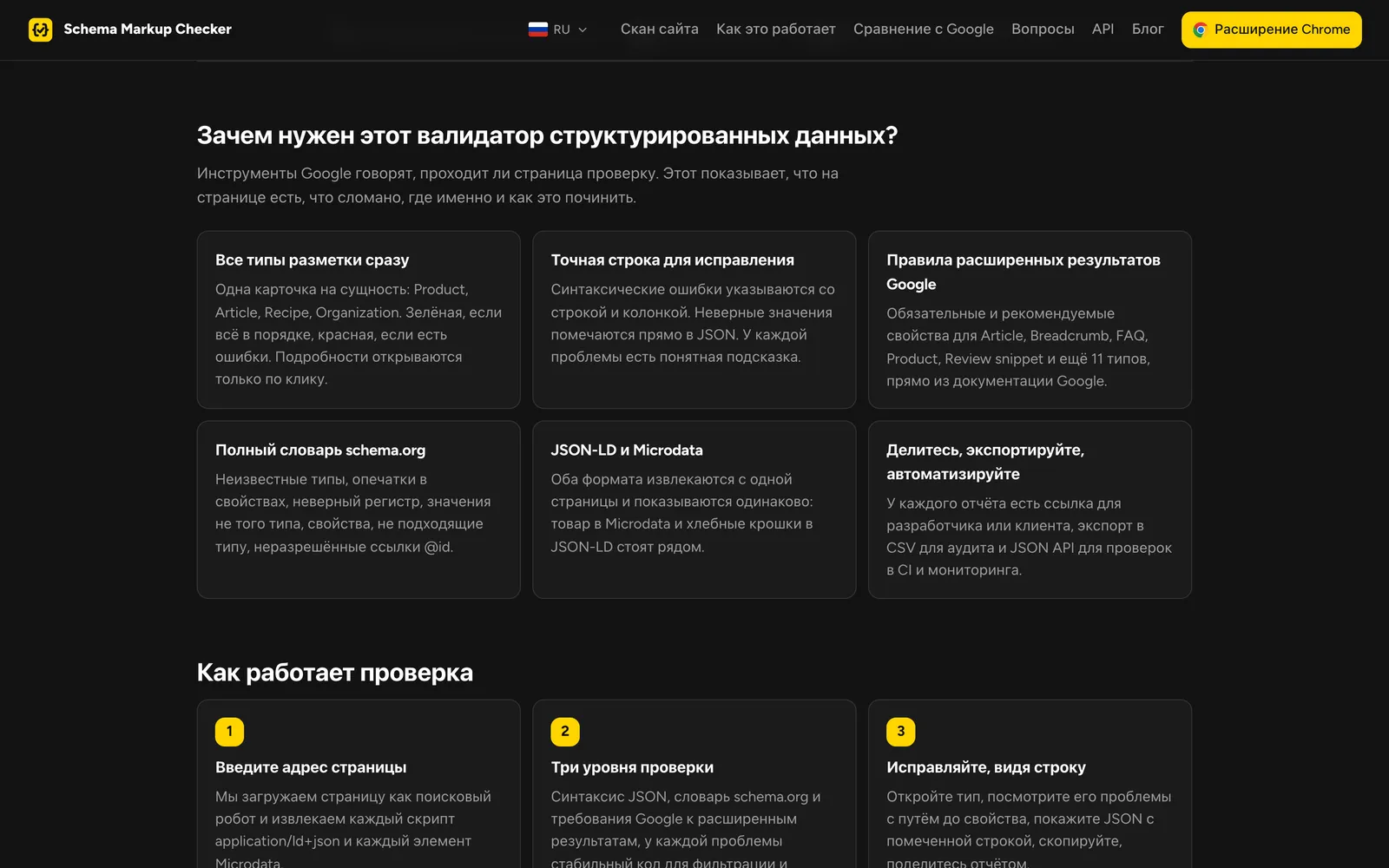The height and width of the screenshot is (868, 1389).
Task: Open the Блог nav link
Action: coord(1147,30)
